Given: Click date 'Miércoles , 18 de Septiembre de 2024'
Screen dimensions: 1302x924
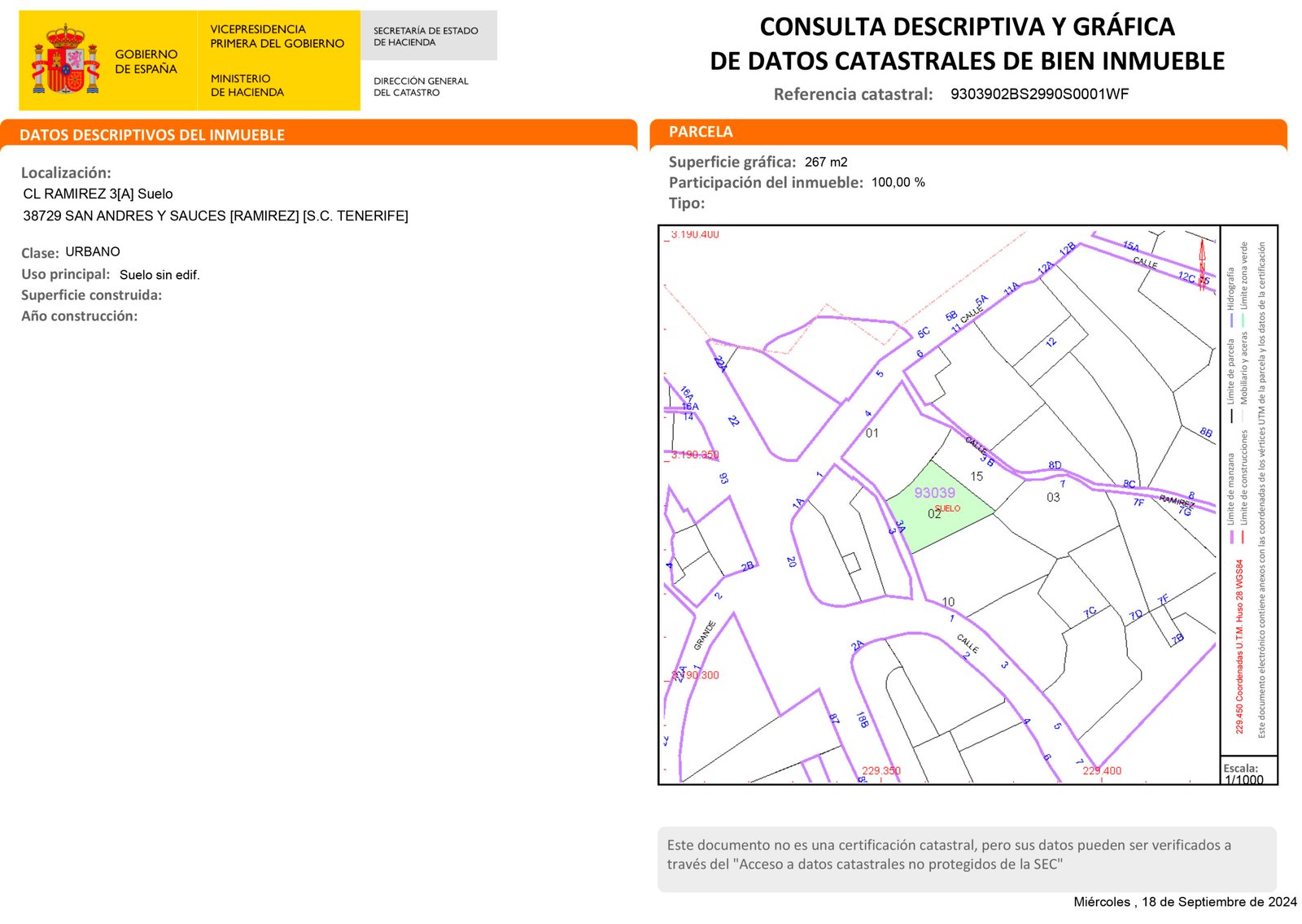Looking at the screenshot, I should 1185,902.
